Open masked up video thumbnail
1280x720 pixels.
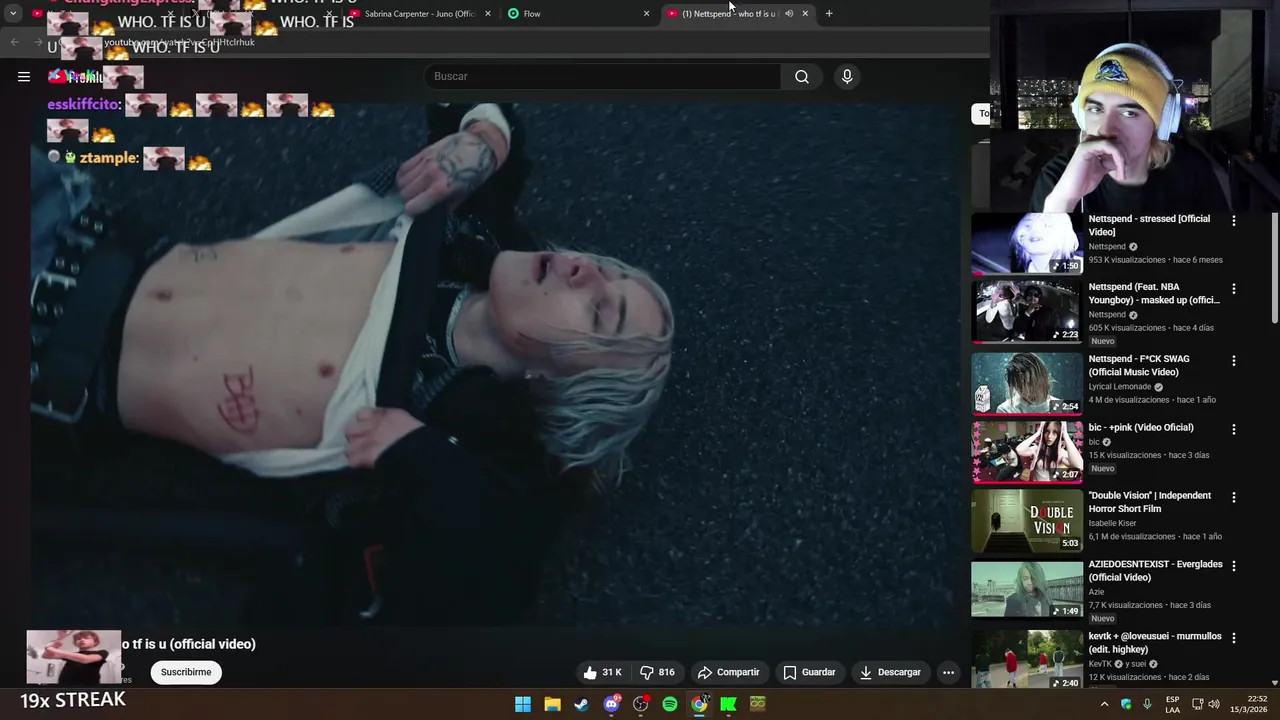1027,311
